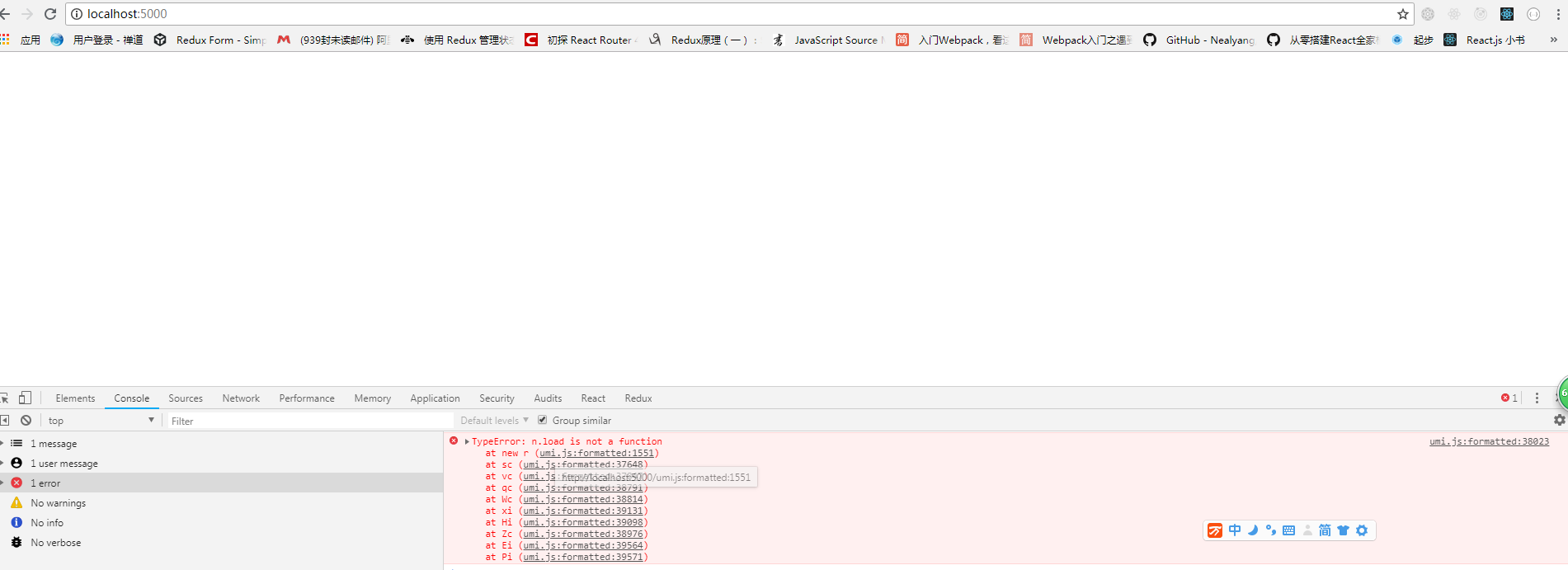Open source link umi.js:formatted:38023
The height and width of the screenshot is (570, 1568).
[1489, 441]
